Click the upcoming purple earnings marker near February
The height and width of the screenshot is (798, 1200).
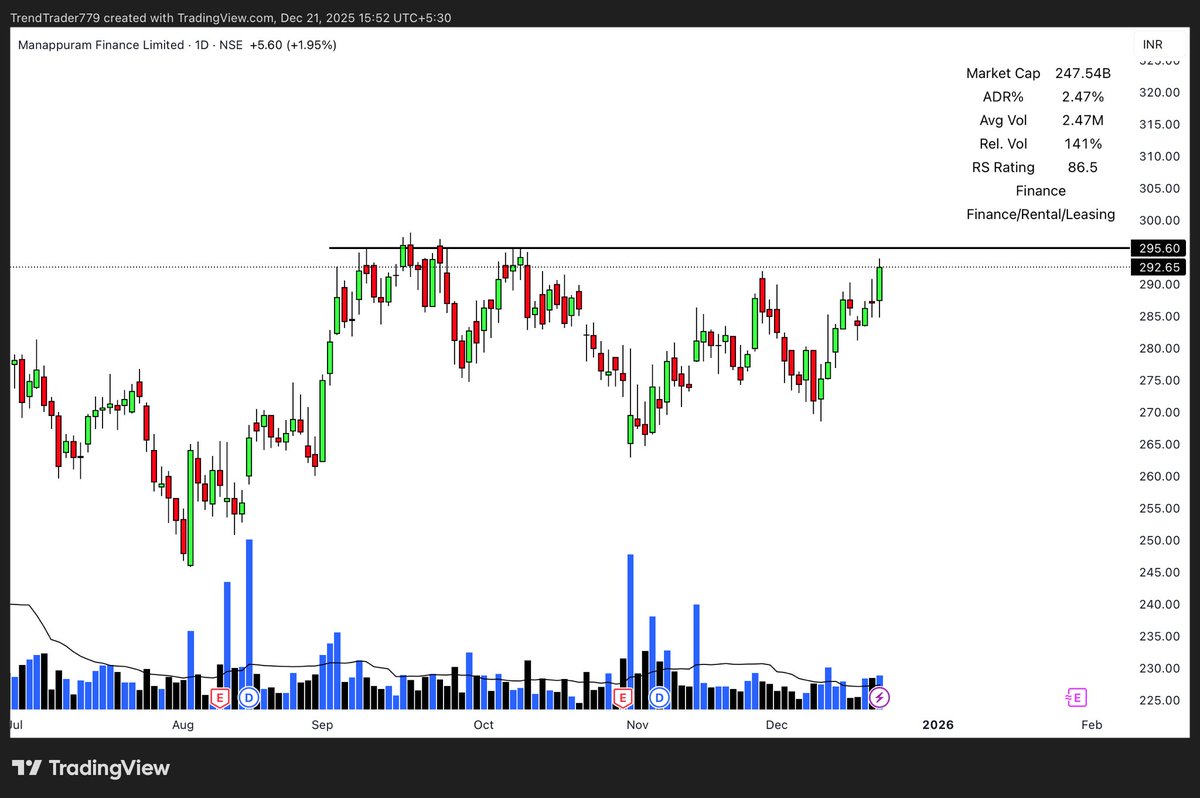1077,697
